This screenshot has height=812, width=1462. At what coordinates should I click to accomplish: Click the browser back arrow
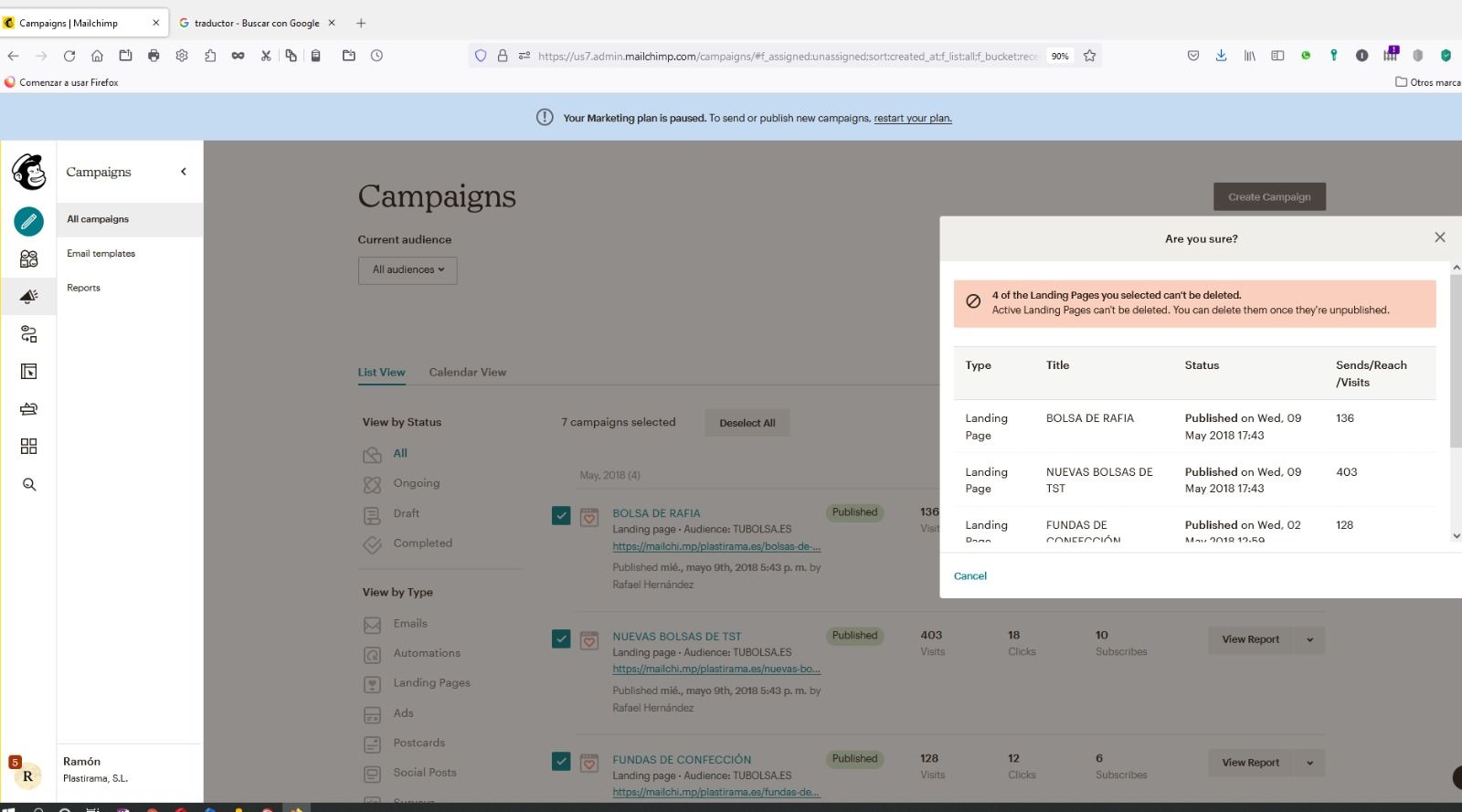13,56
